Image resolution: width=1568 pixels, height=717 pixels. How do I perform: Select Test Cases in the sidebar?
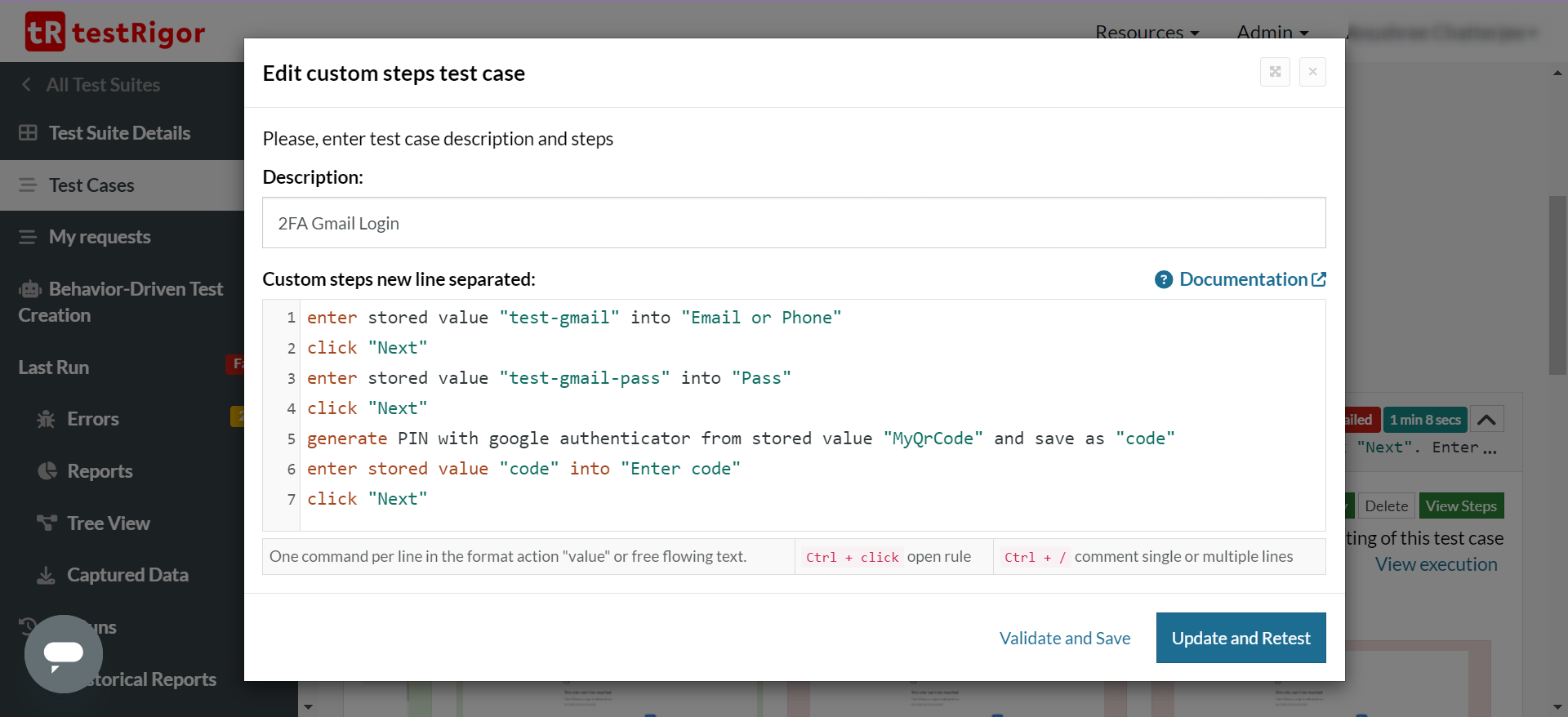coord(91,185)
